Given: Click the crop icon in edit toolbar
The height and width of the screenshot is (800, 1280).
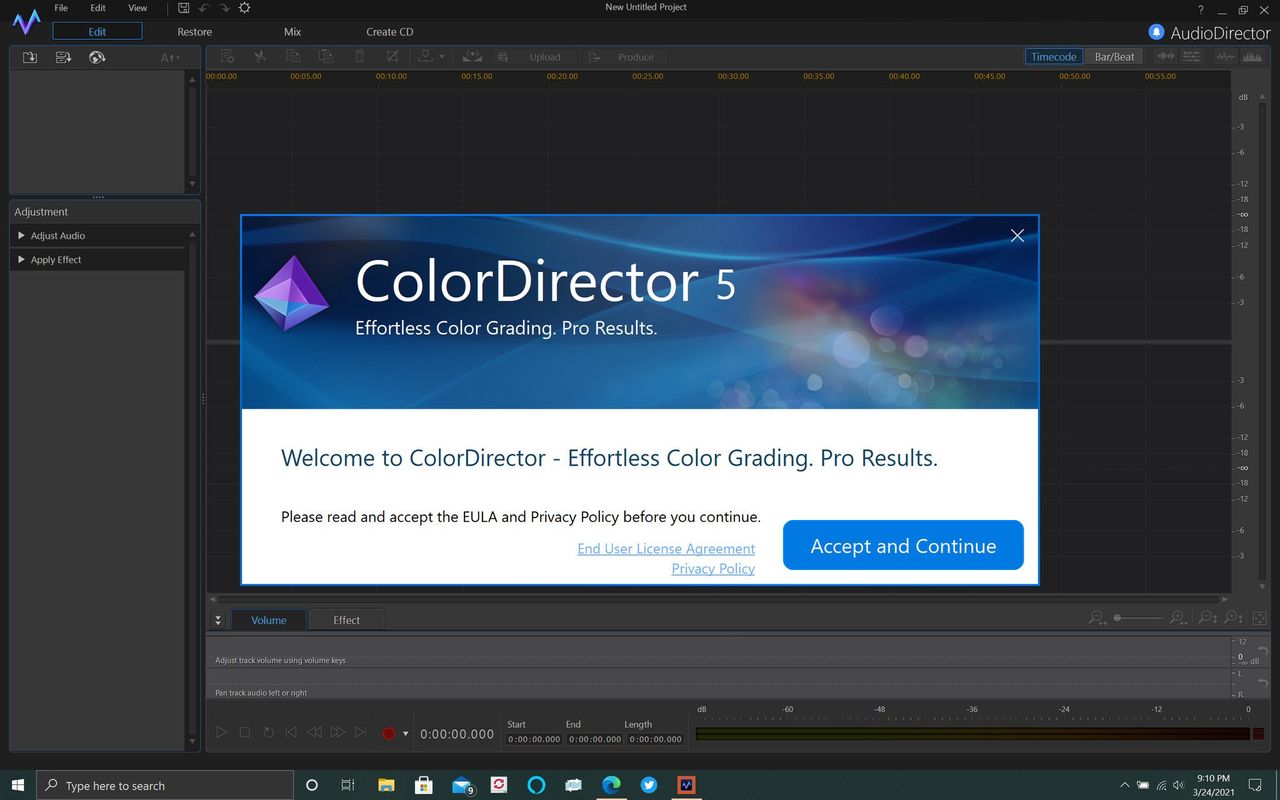Looking at the screenshot, I should pyautogui.click(x=393, y=57).
